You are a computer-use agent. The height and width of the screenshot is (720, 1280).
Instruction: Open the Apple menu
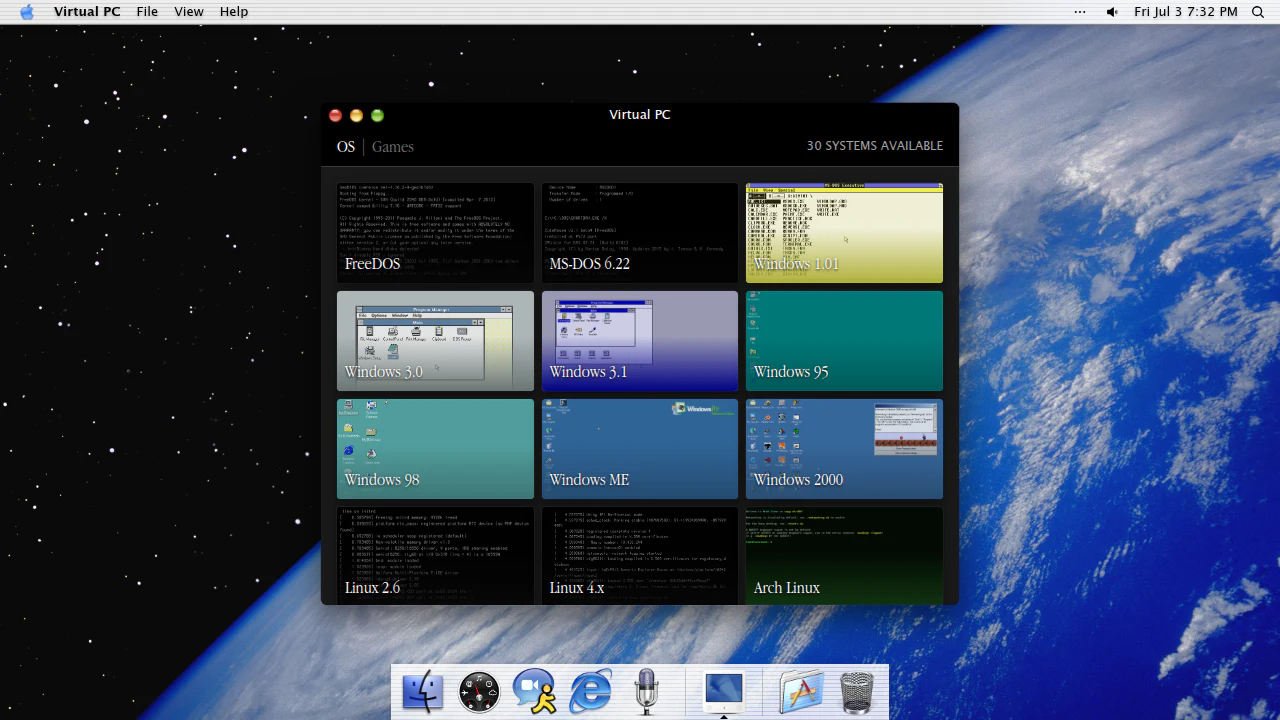click(x=27, y=12)
